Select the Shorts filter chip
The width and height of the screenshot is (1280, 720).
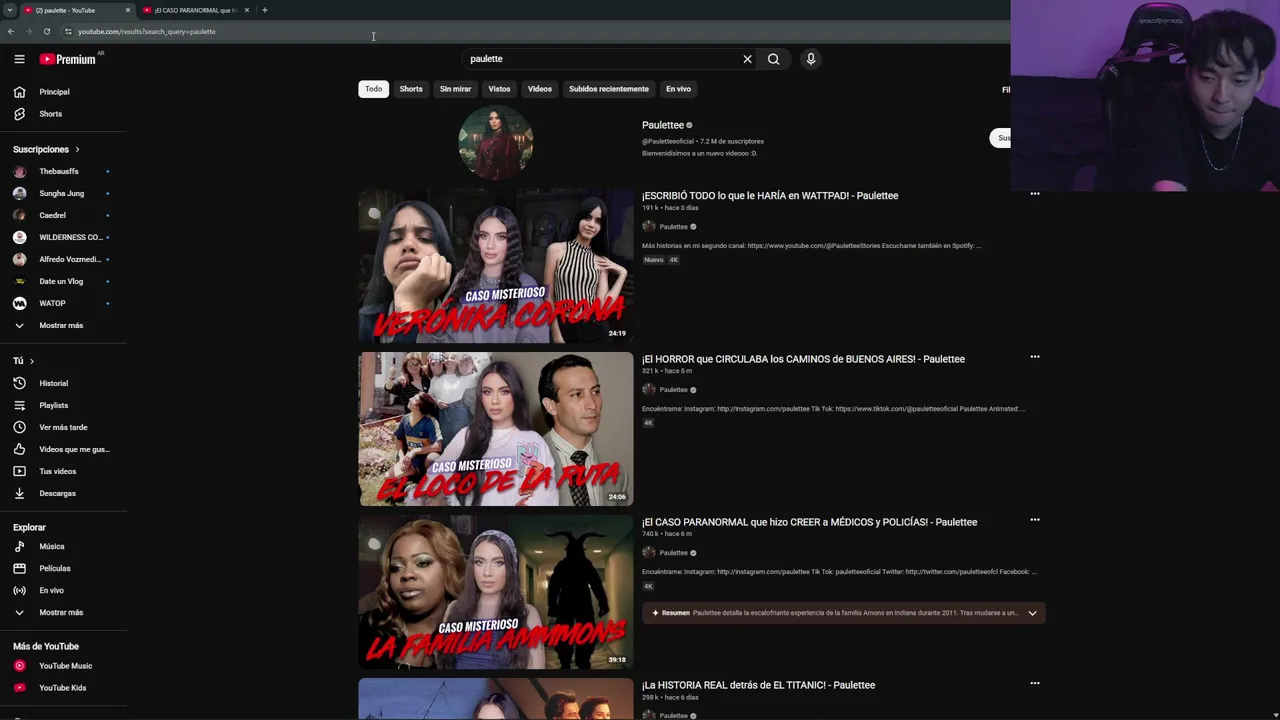pos(411,89)
